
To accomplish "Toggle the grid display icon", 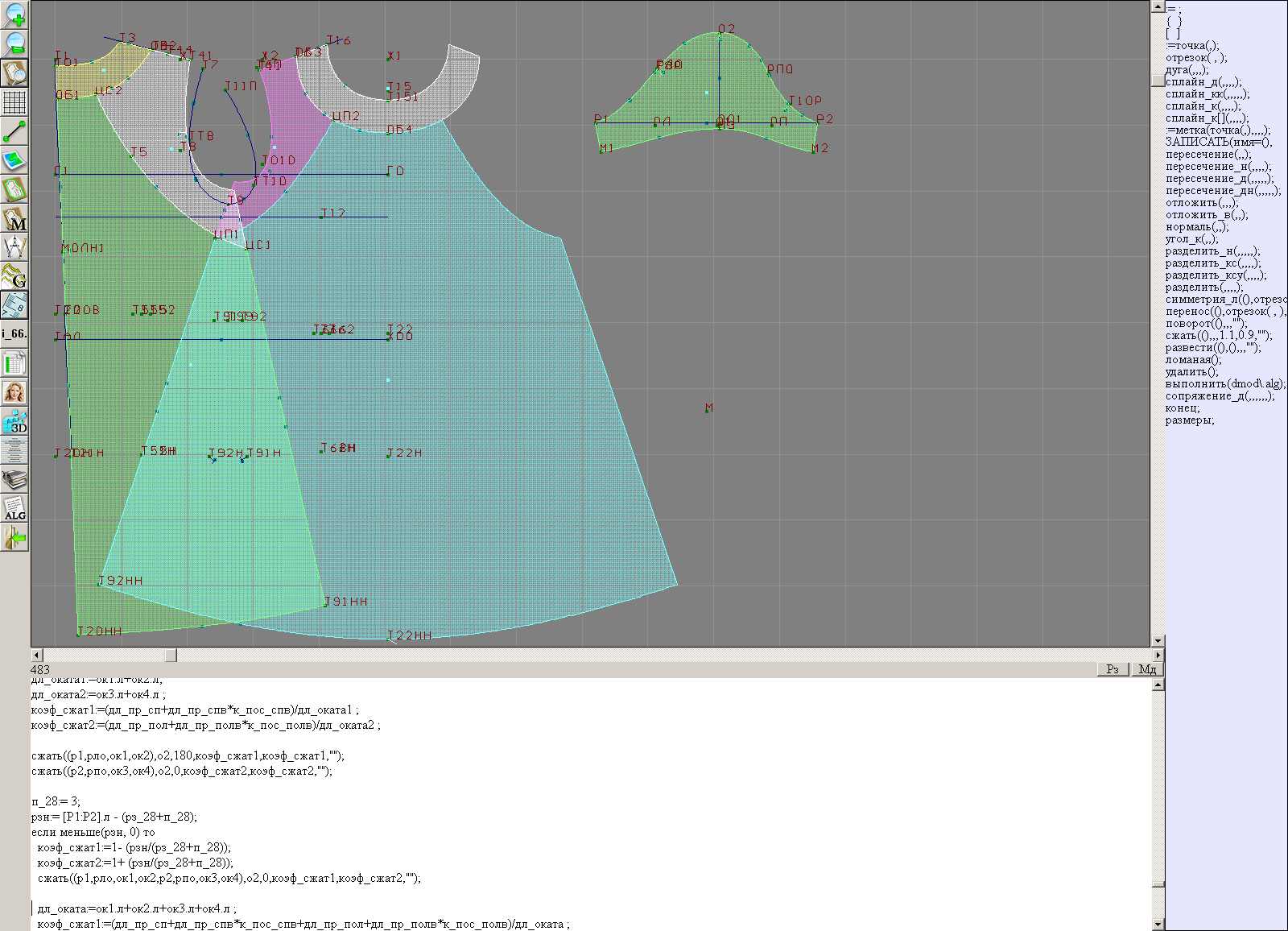I will click(14, 102).
